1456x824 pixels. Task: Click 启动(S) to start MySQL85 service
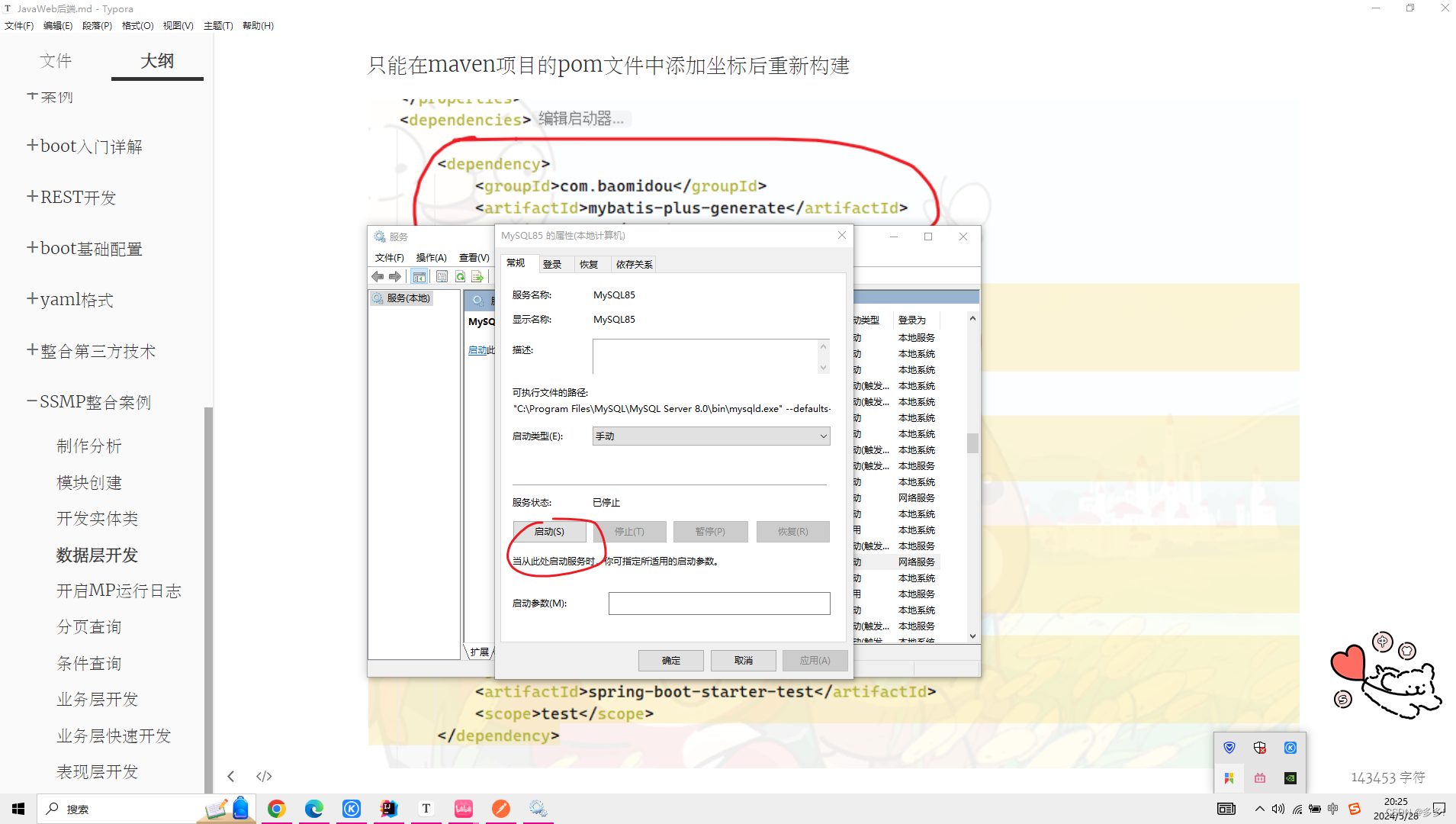[x=550, y=531]
